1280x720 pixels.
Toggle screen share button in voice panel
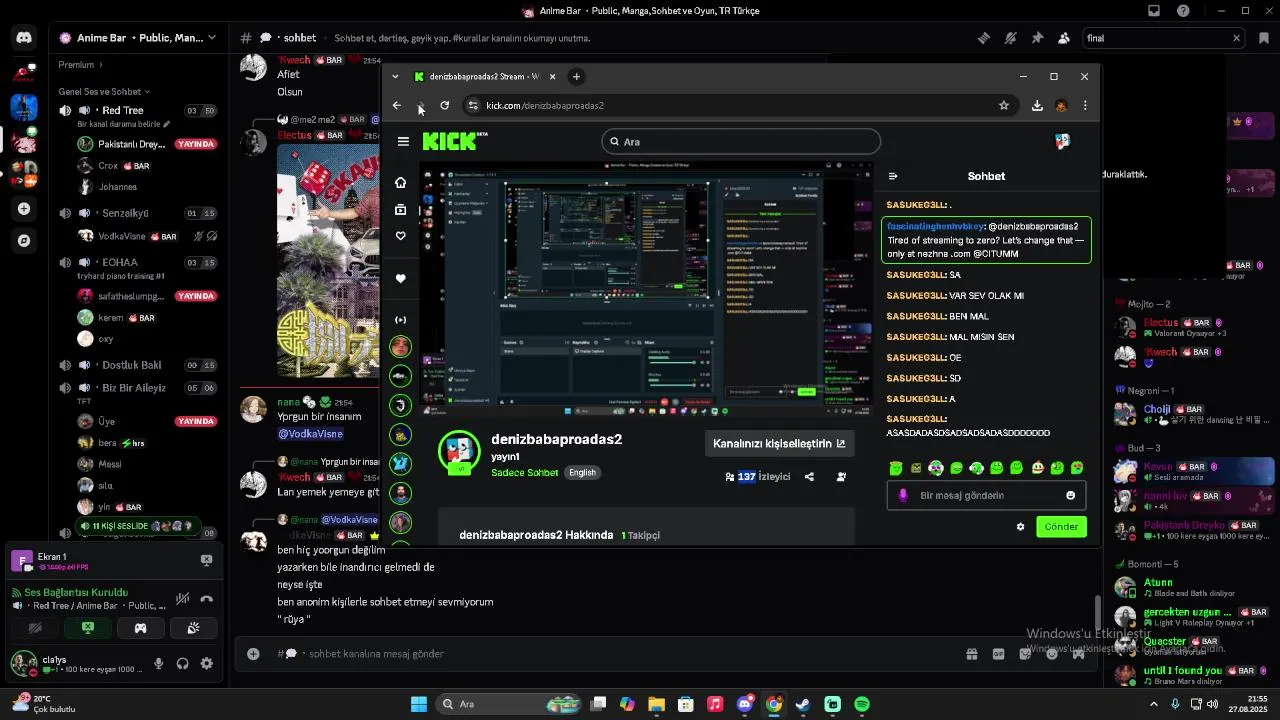tap(88, 628)
